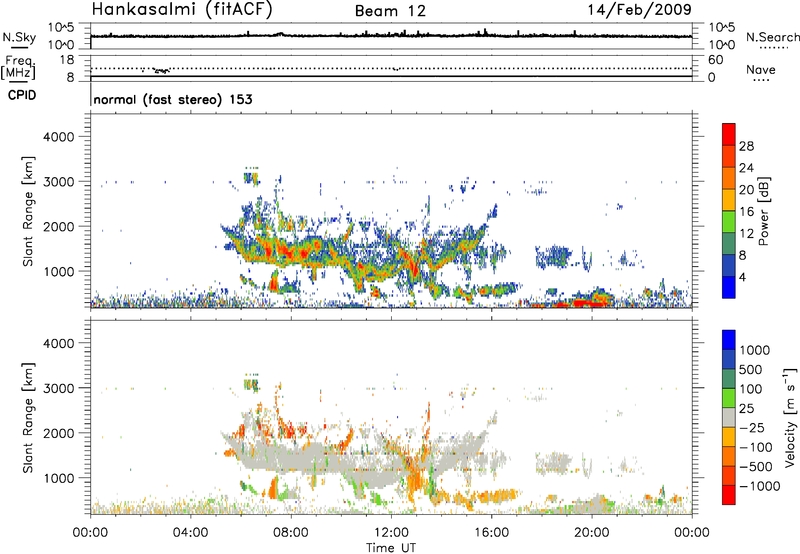
Task: Click 'normal (fast stereo) 153' text
Action: coord(173,99)
